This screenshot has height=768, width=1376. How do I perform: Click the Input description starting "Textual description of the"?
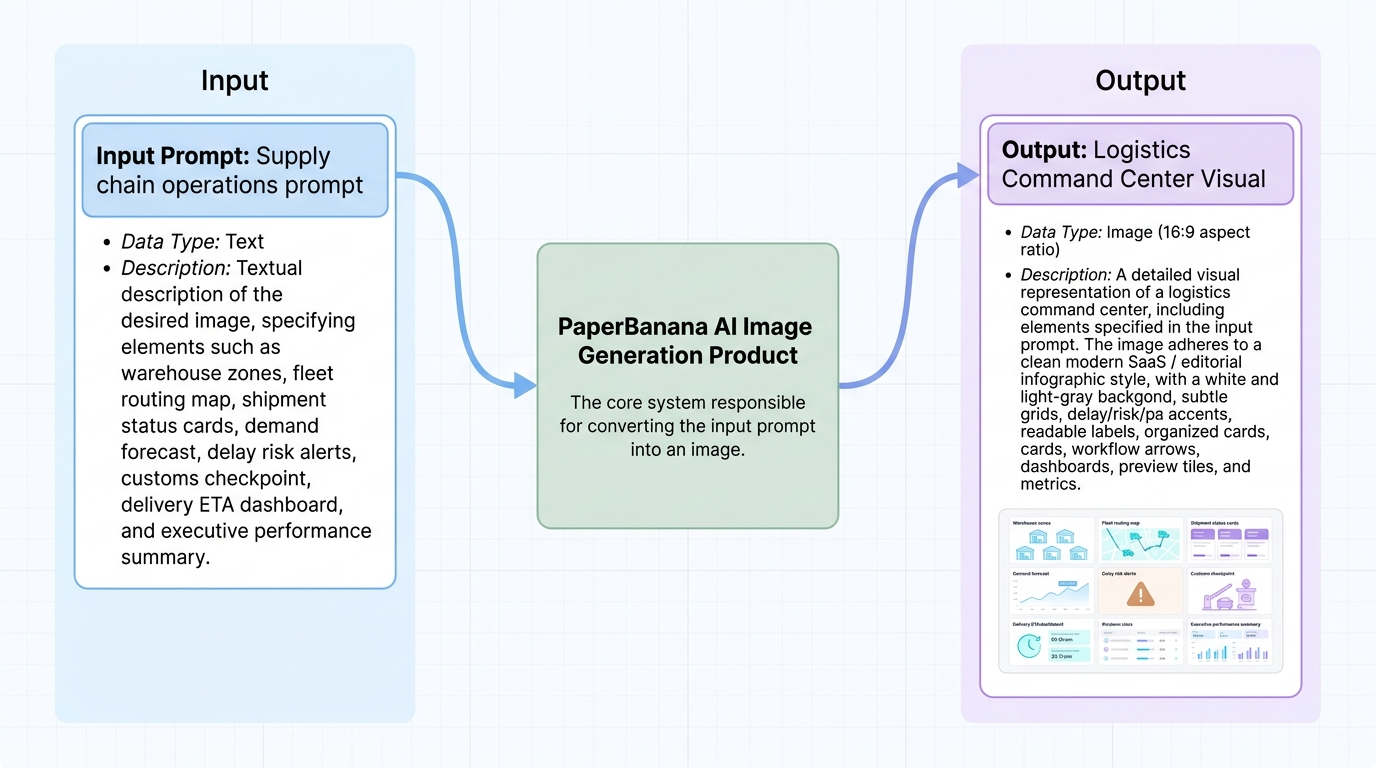tap(246, 412)
